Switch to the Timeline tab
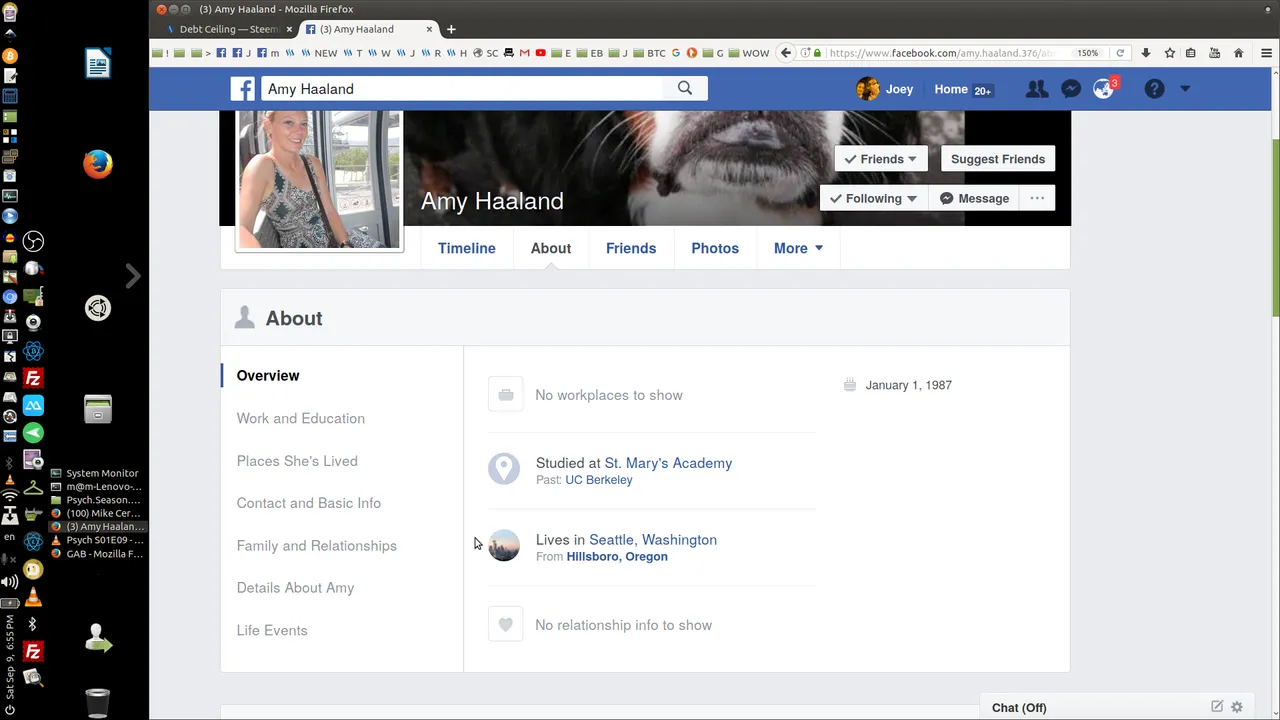The height and width of the screenshot is (720, 1280). pyautogui.click(x=466, y=248)
